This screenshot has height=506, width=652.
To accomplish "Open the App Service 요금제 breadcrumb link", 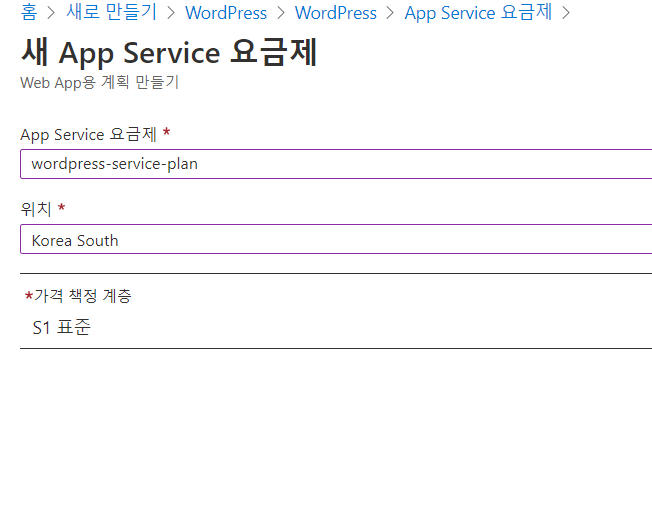I will point(478,12).
